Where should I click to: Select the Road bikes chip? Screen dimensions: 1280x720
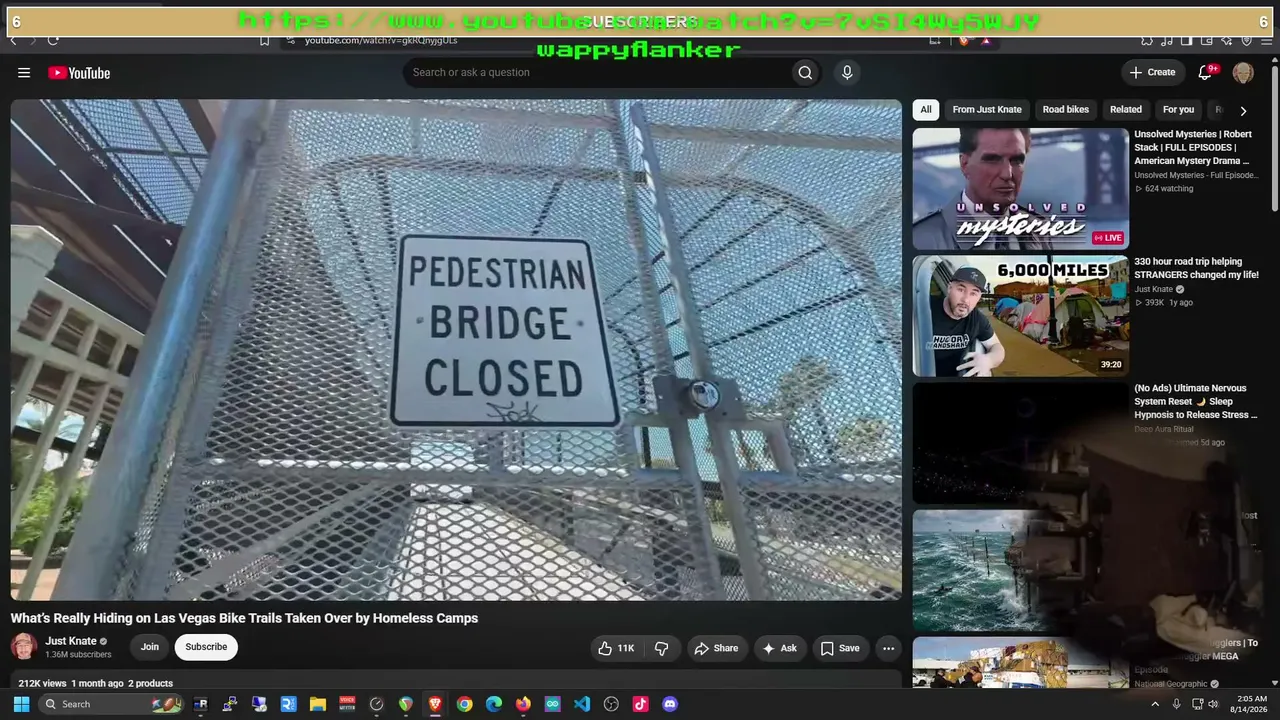(1066, 110)
